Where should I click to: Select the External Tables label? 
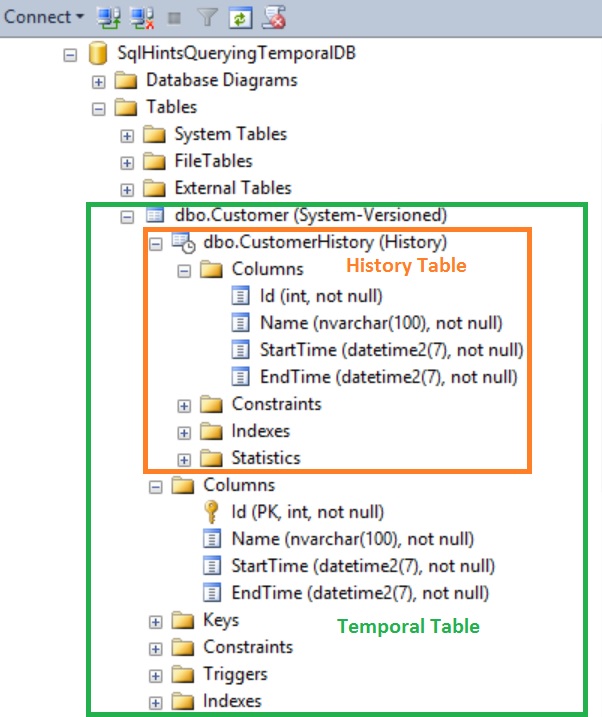[x=233, y=188]
